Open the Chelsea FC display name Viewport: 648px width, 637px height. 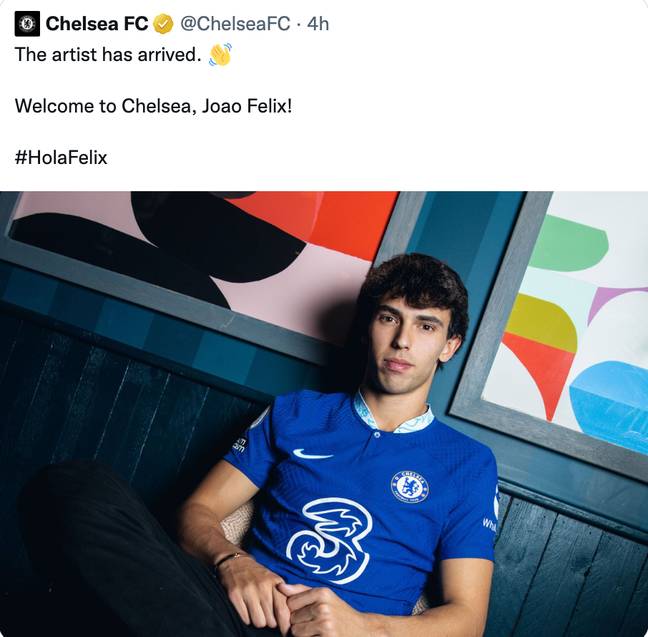96,23
